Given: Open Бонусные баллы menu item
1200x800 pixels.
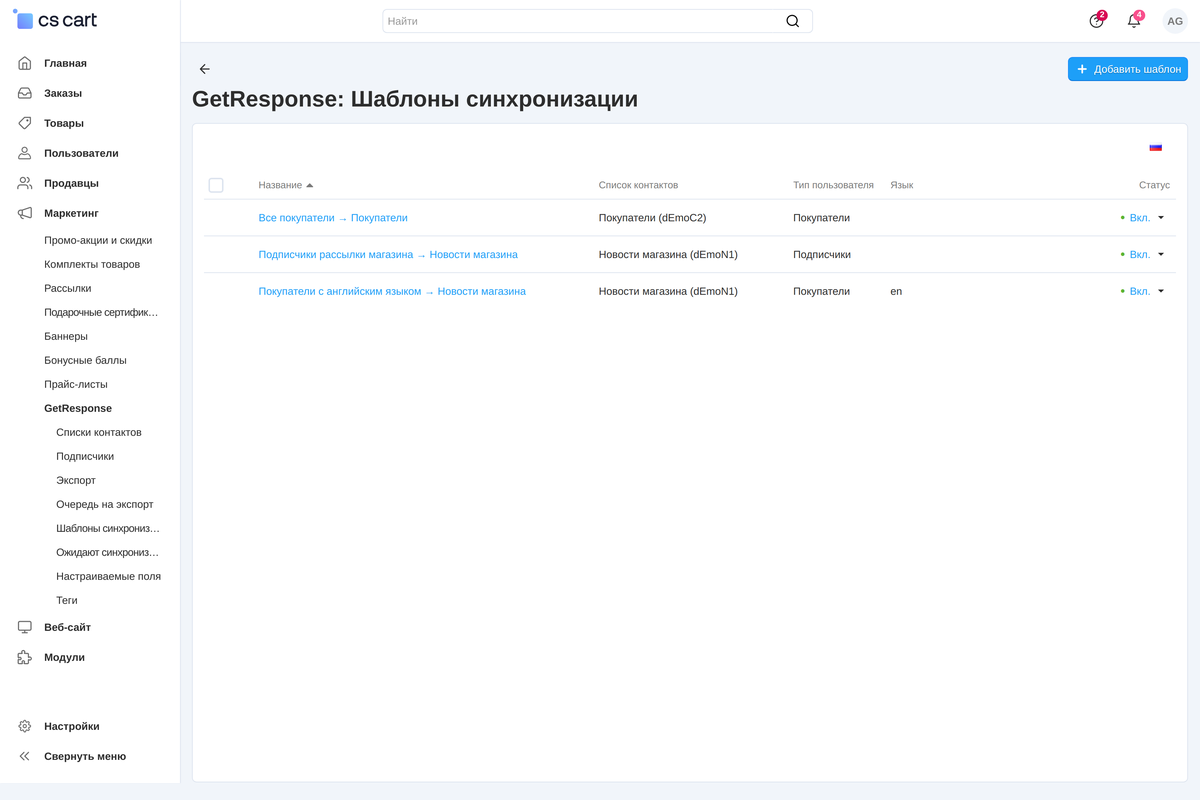Looking at the screenshot, I should coord(85,360).
